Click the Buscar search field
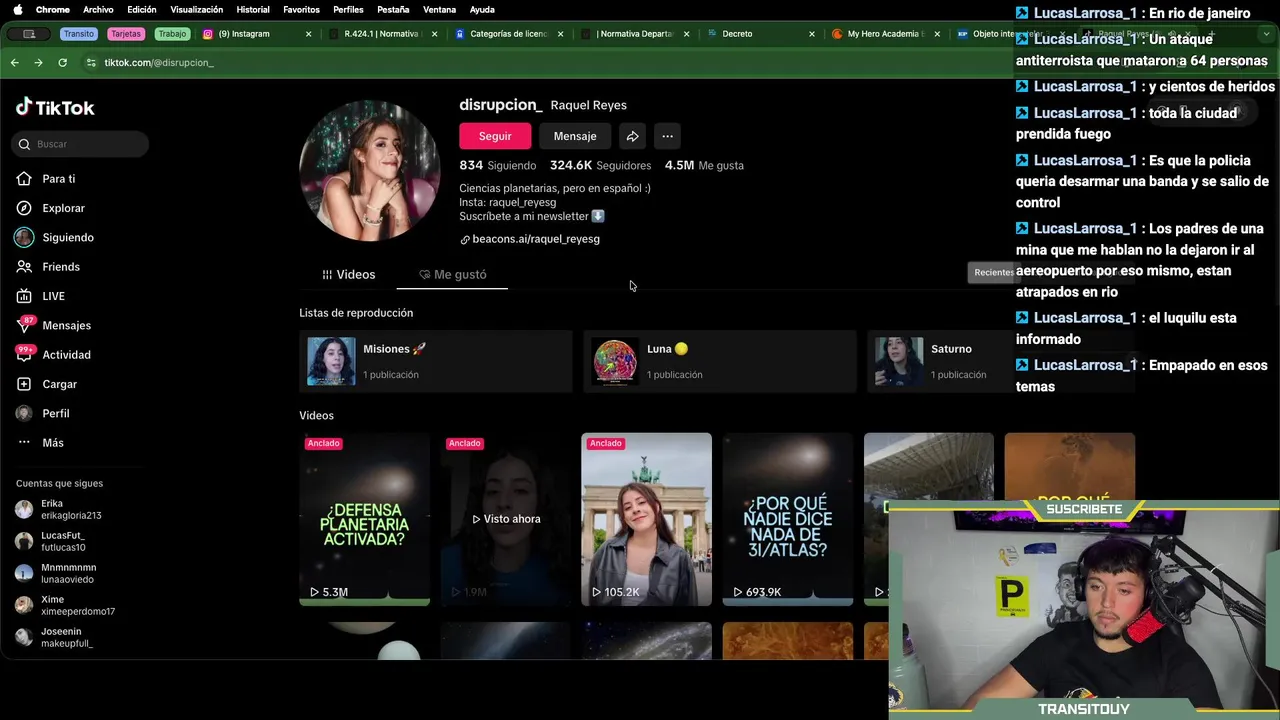 pos(81,144)
